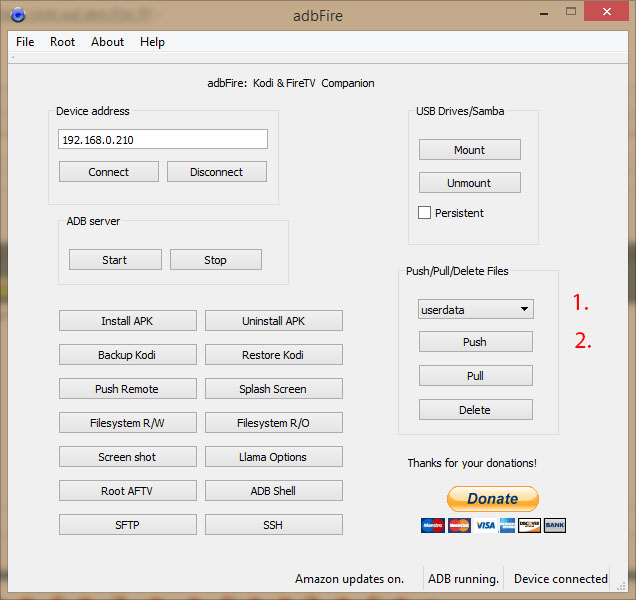The width and height of the screenshot is (636, 600).
Task: Push files to device
Action: click(476, 342)
